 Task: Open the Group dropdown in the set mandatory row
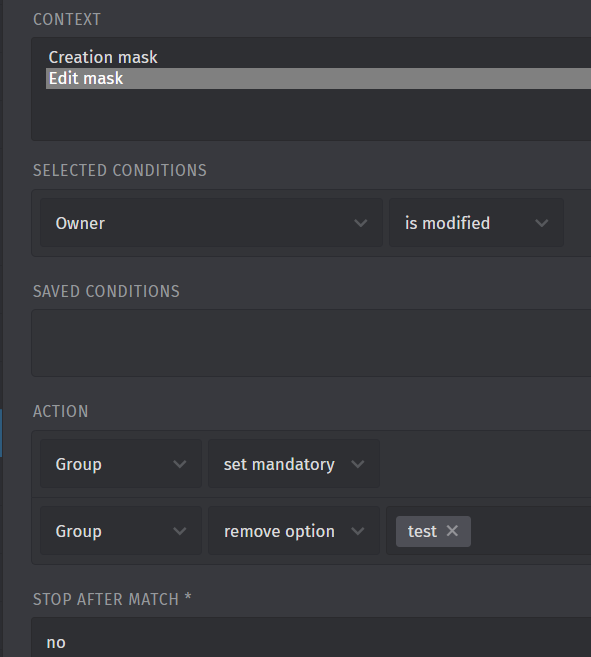click(121, 464)
